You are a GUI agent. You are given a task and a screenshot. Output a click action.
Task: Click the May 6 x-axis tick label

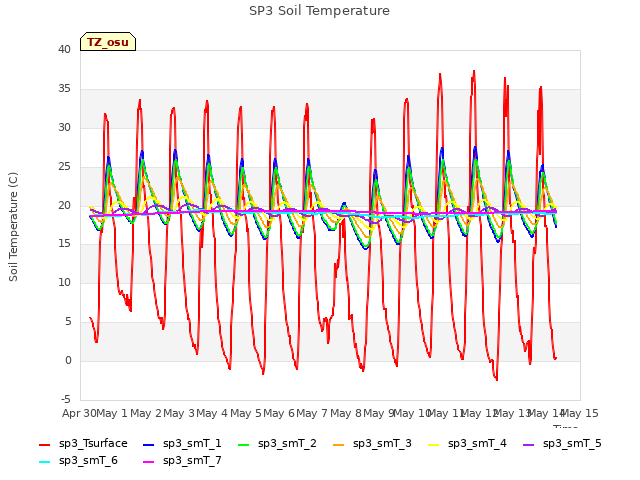[279, 413]
